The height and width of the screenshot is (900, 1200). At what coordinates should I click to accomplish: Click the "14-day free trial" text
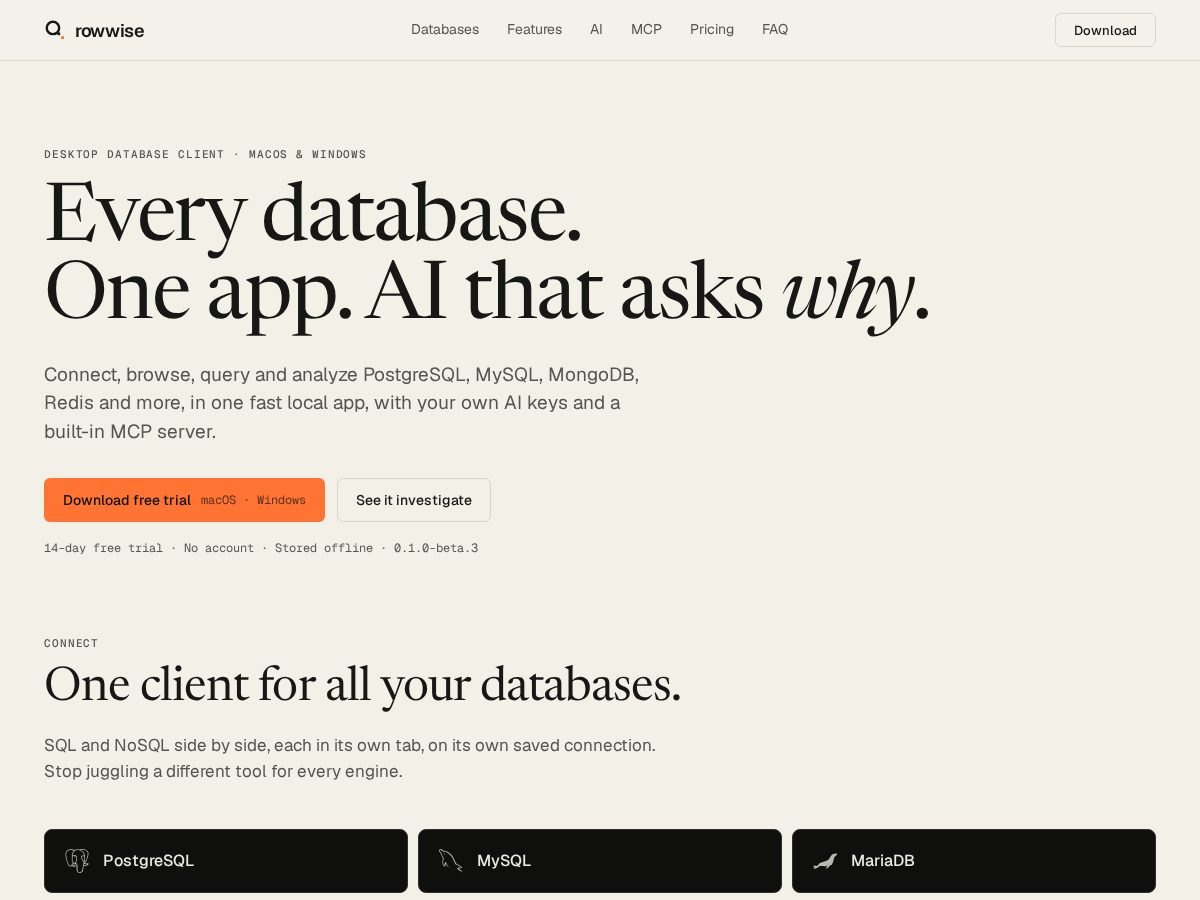point(103,548)
